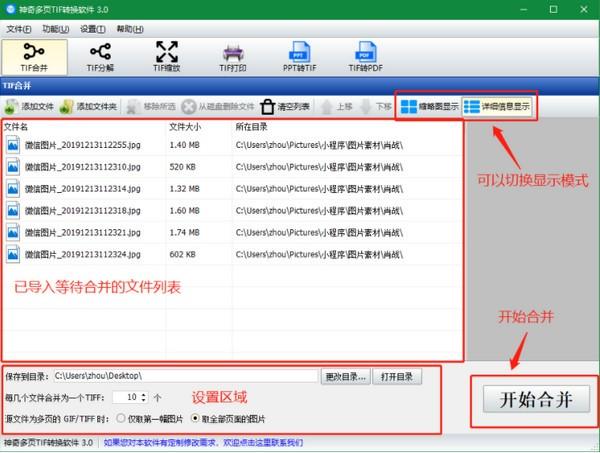Clear the list with 清空列表 trash icon

pos(285,107)
